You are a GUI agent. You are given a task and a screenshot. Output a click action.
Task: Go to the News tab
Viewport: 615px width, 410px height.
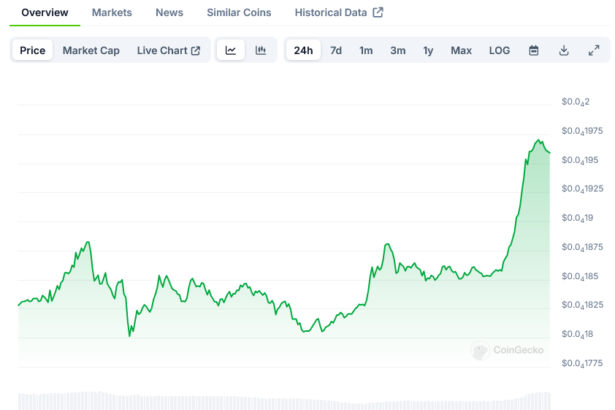coord(169,13)
